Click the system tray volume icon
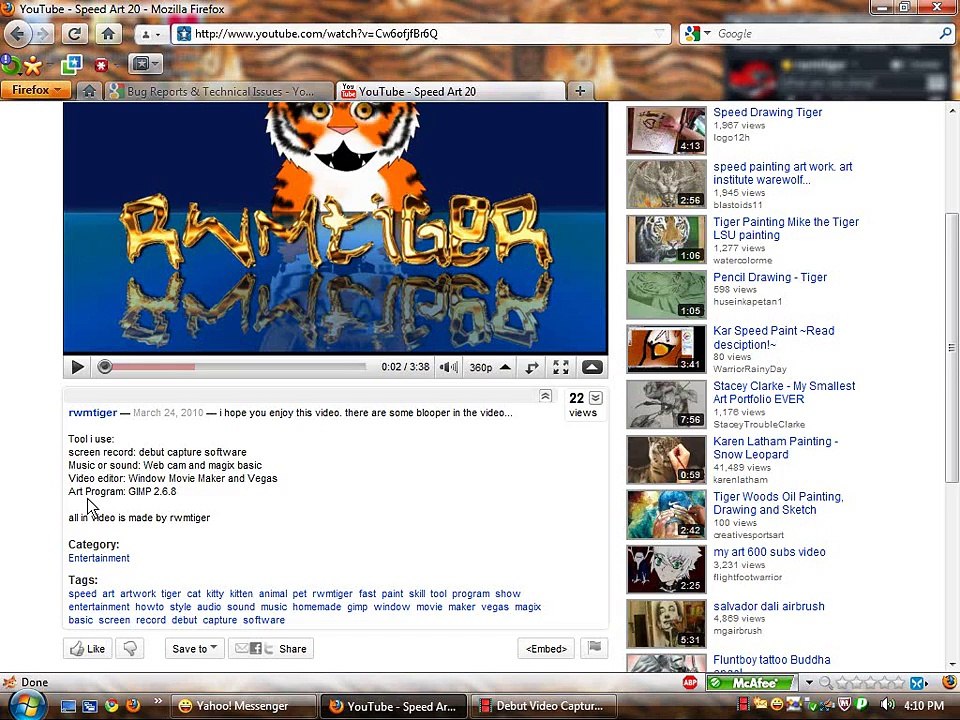 click(x=886, y=705)
